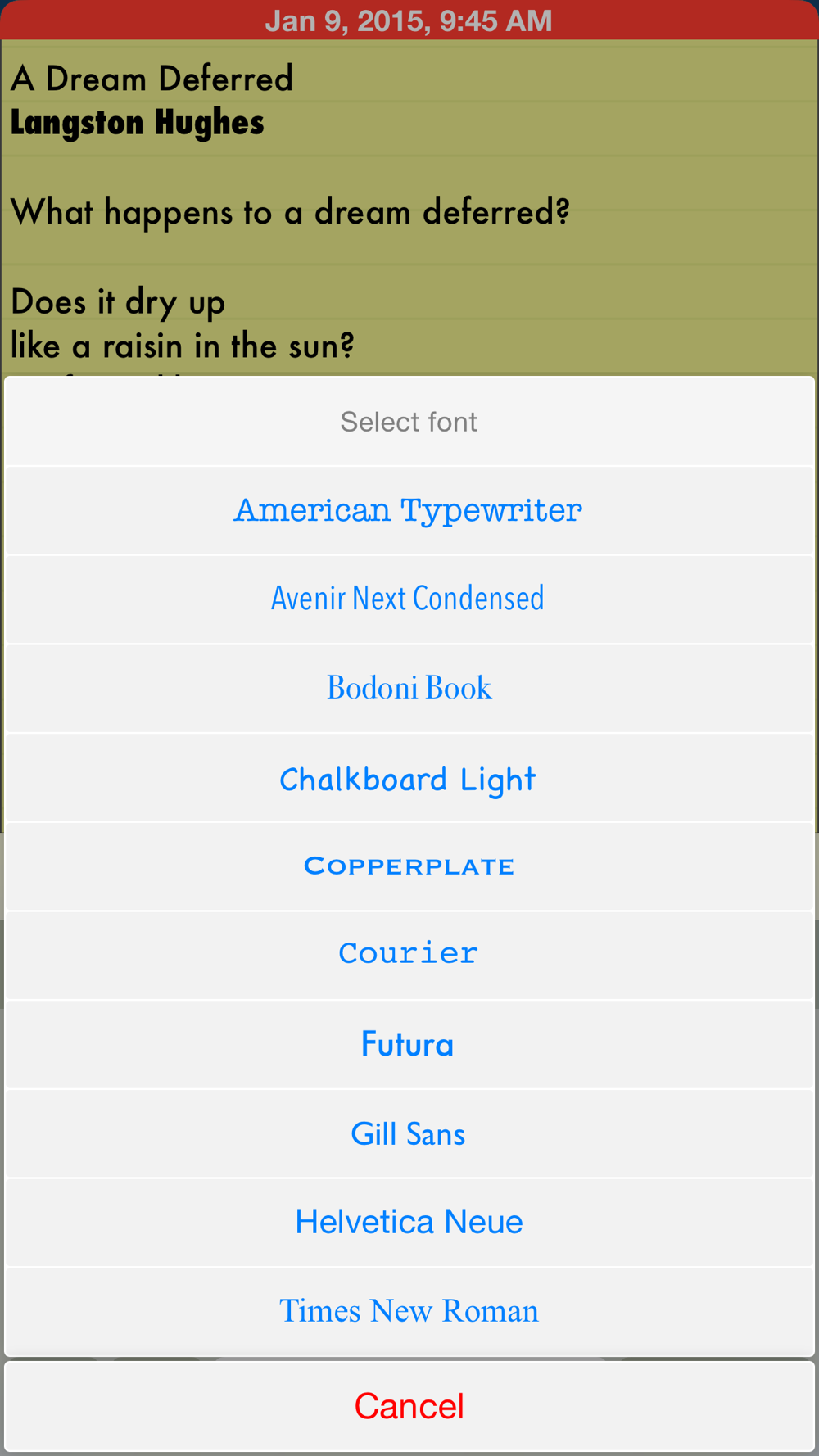Tap 'What happens to a dream deferred?' line
Viewport: 819px width, 1456px height.
tap(290, 212)
